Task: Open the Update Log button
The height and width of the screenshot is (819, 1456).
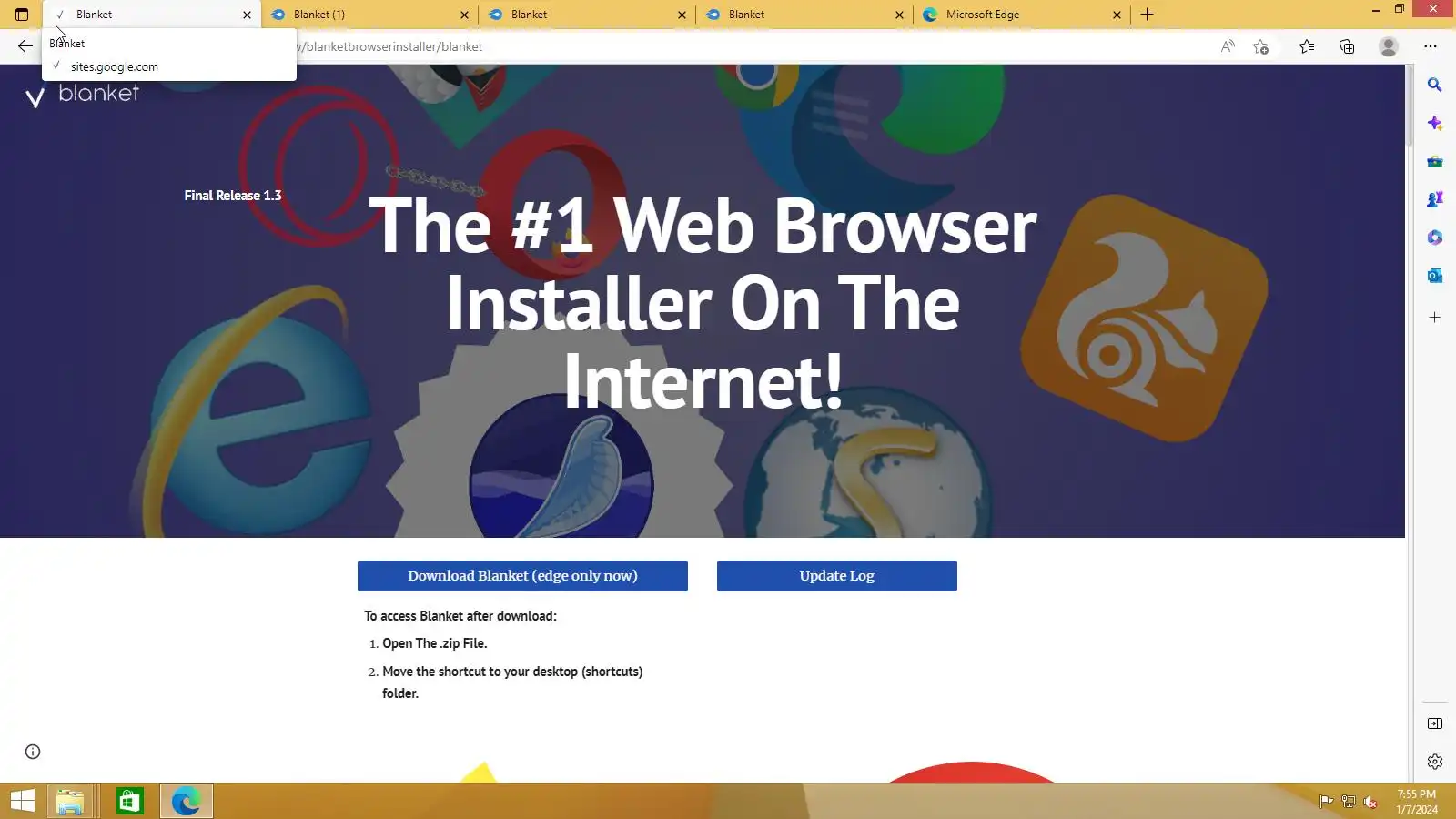Action: click(x=837, y=576)
